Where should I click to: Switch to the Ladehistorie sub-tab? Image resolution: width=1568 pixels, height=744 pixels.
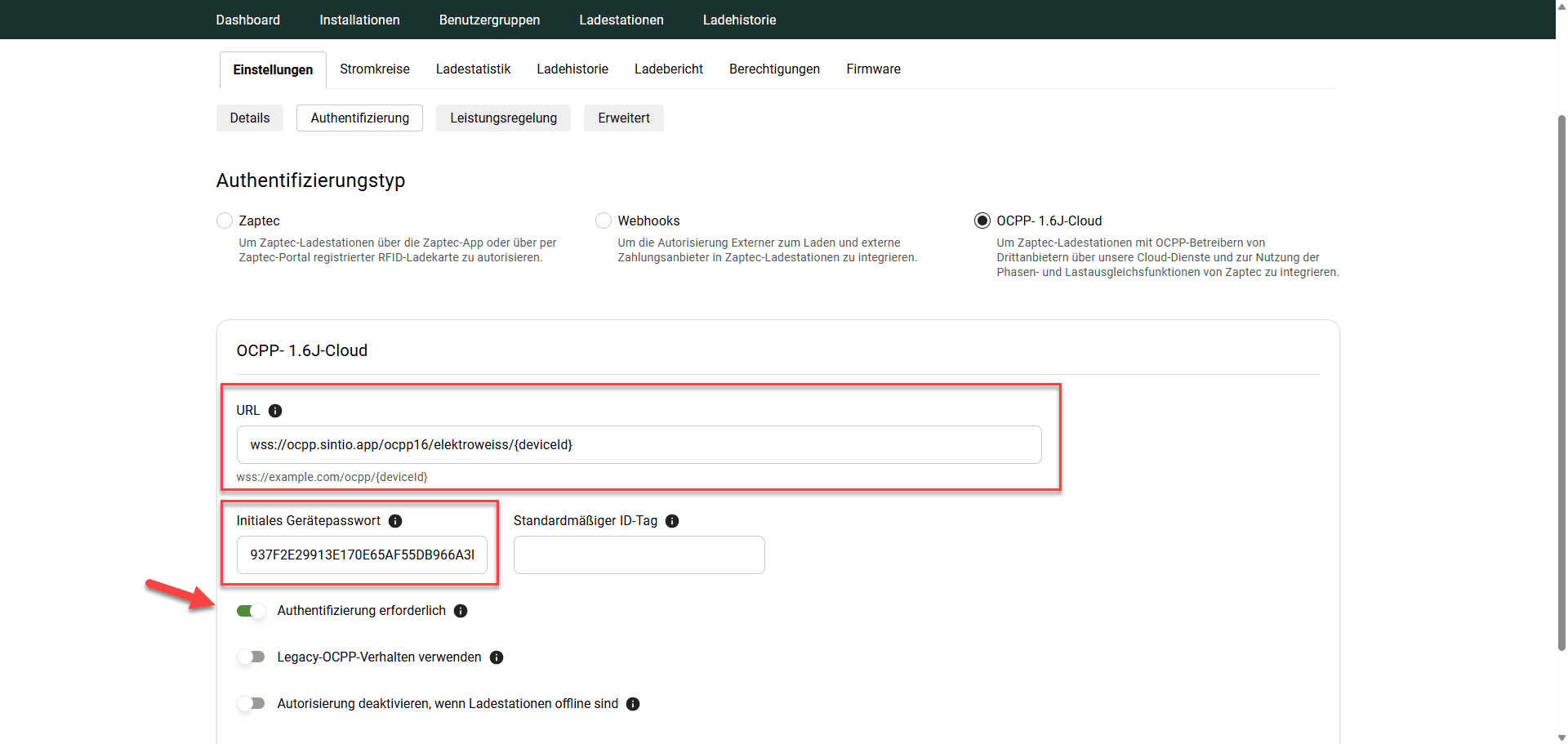[x=572, y=69]
